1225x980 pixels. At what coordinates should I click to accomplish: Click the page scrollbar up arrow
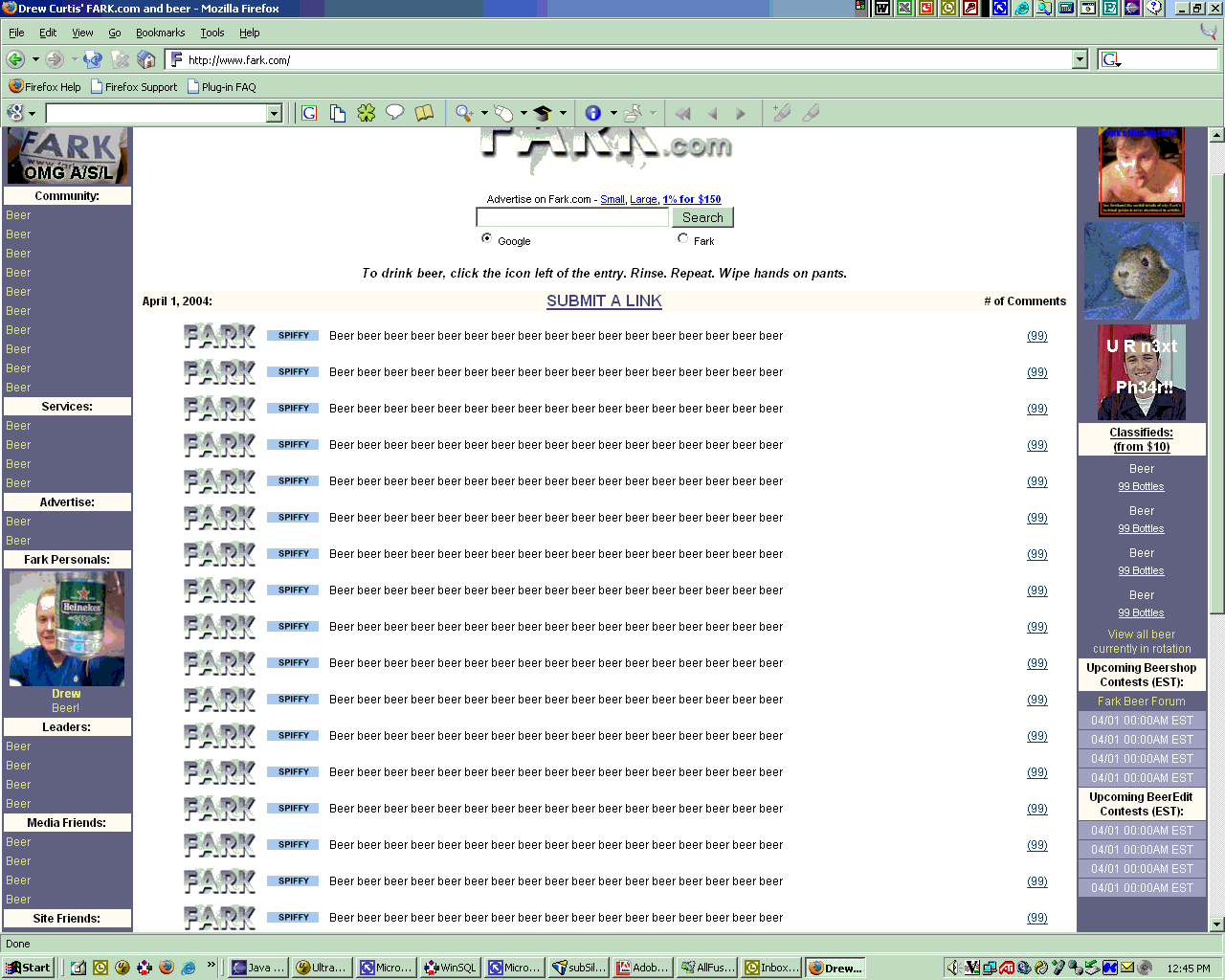[1217, 135]
